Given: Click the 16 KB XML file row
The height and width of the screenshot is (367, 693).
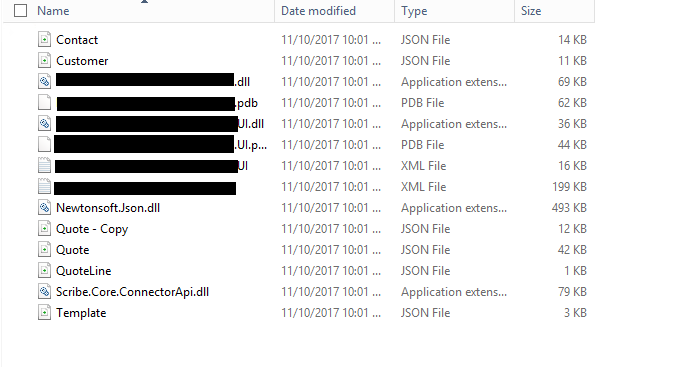Looking at the screenshot, I should [312, 166].
